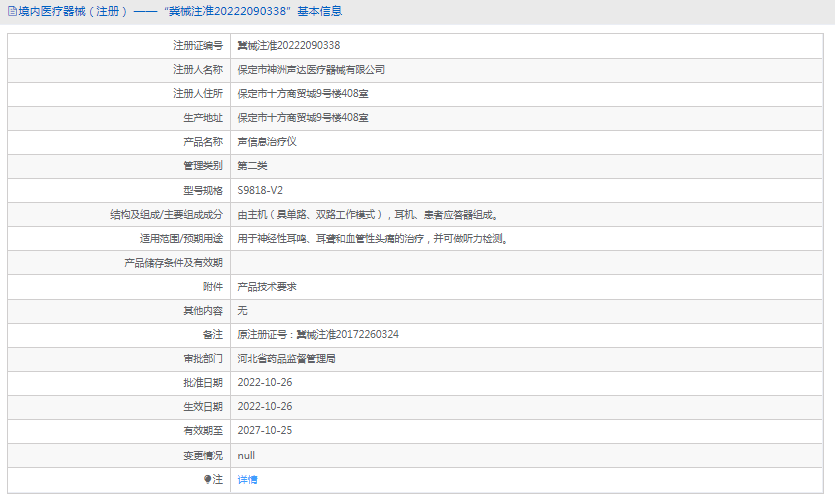Open 产品技术要求 attachment
This screenshot has width=835, height=498.
click(267, 287)
